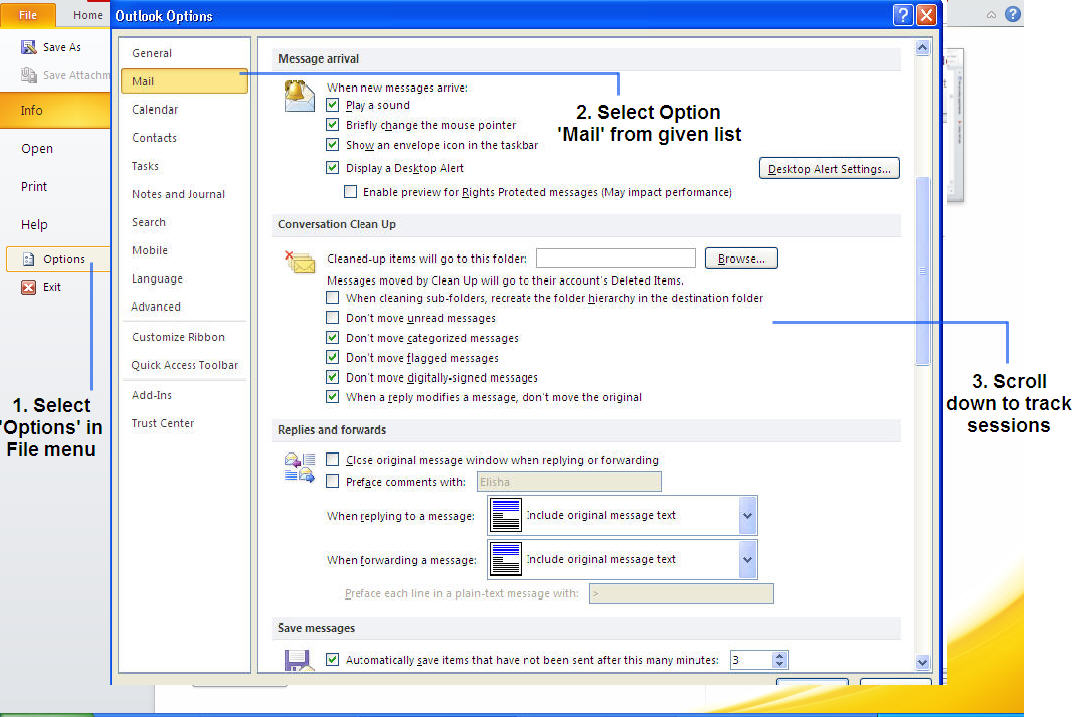Increase auto-save minutes with up arrow
This screenshot has width=1087, height=717.
point(779,656)
